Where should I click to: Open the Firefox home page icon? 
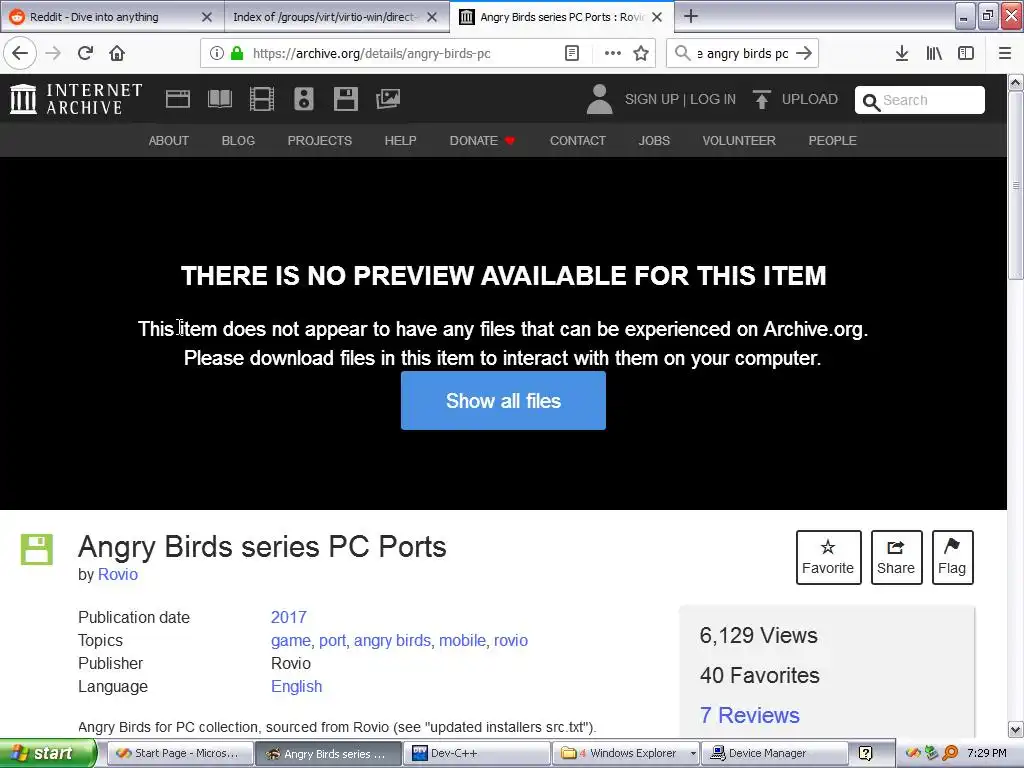117,54
